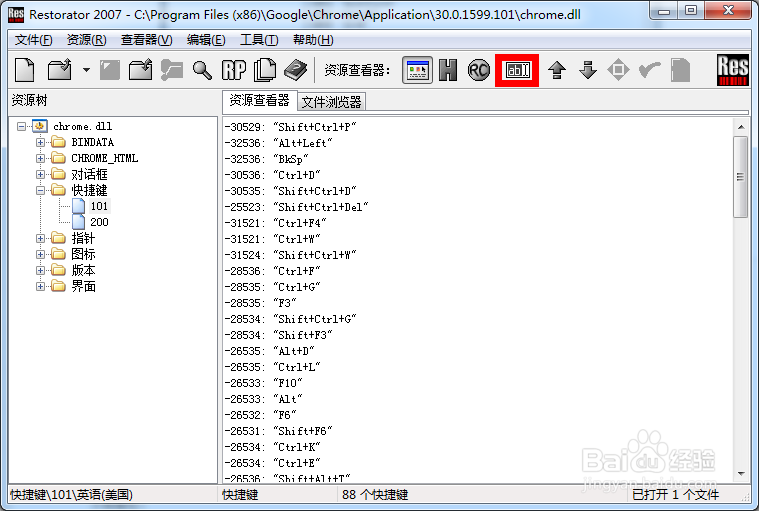Click the Res logo at toolbar right
Screen dimensions: 759x511
[x=732, y=70]
